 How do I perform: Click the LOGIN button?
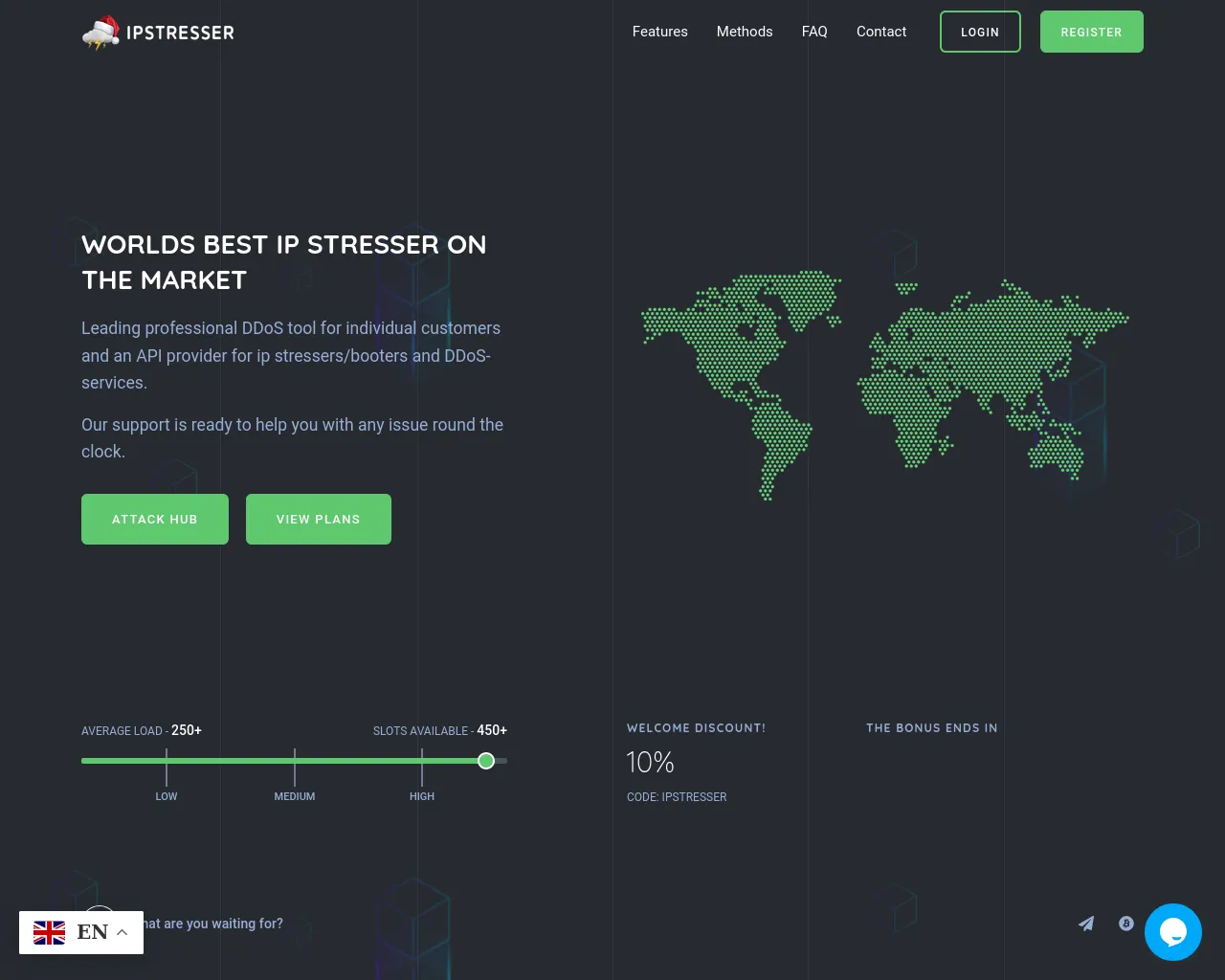pyautogui.click(x=980, y=32)
